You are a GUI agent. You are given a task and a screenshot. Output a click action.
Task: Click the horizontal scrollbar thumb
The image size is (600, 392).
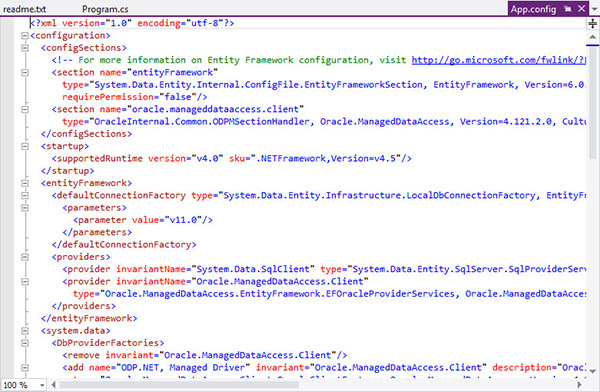pos(179,384)
